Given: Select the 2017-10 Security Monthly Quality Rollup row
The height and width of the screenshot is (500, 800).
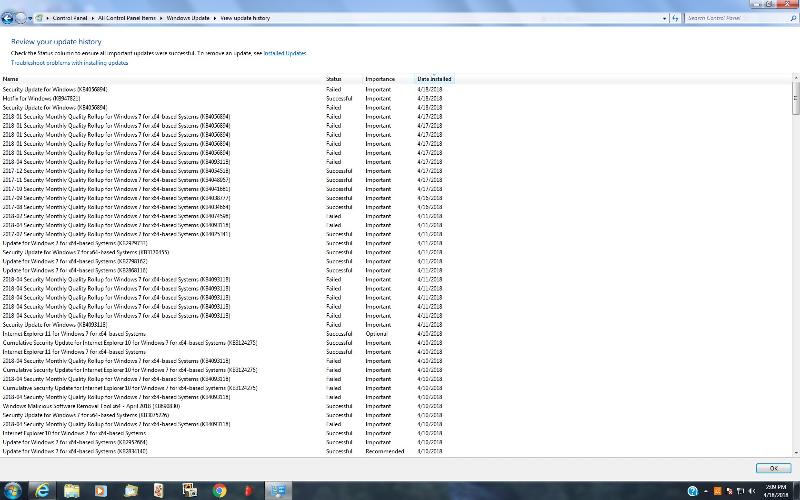Looking at the screenshot, I should click(222, 189).
